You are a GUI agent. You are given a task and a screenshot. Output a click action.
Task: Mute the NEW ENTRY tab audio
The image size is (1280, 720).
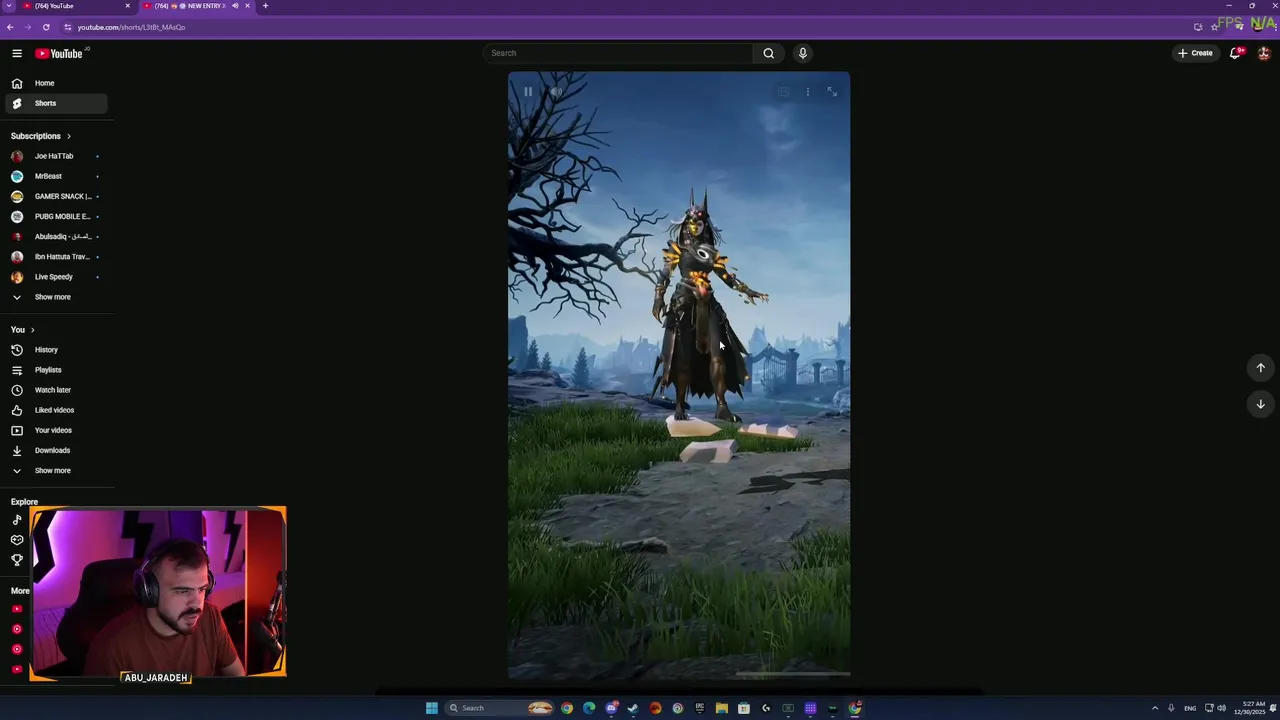[235, 6]
